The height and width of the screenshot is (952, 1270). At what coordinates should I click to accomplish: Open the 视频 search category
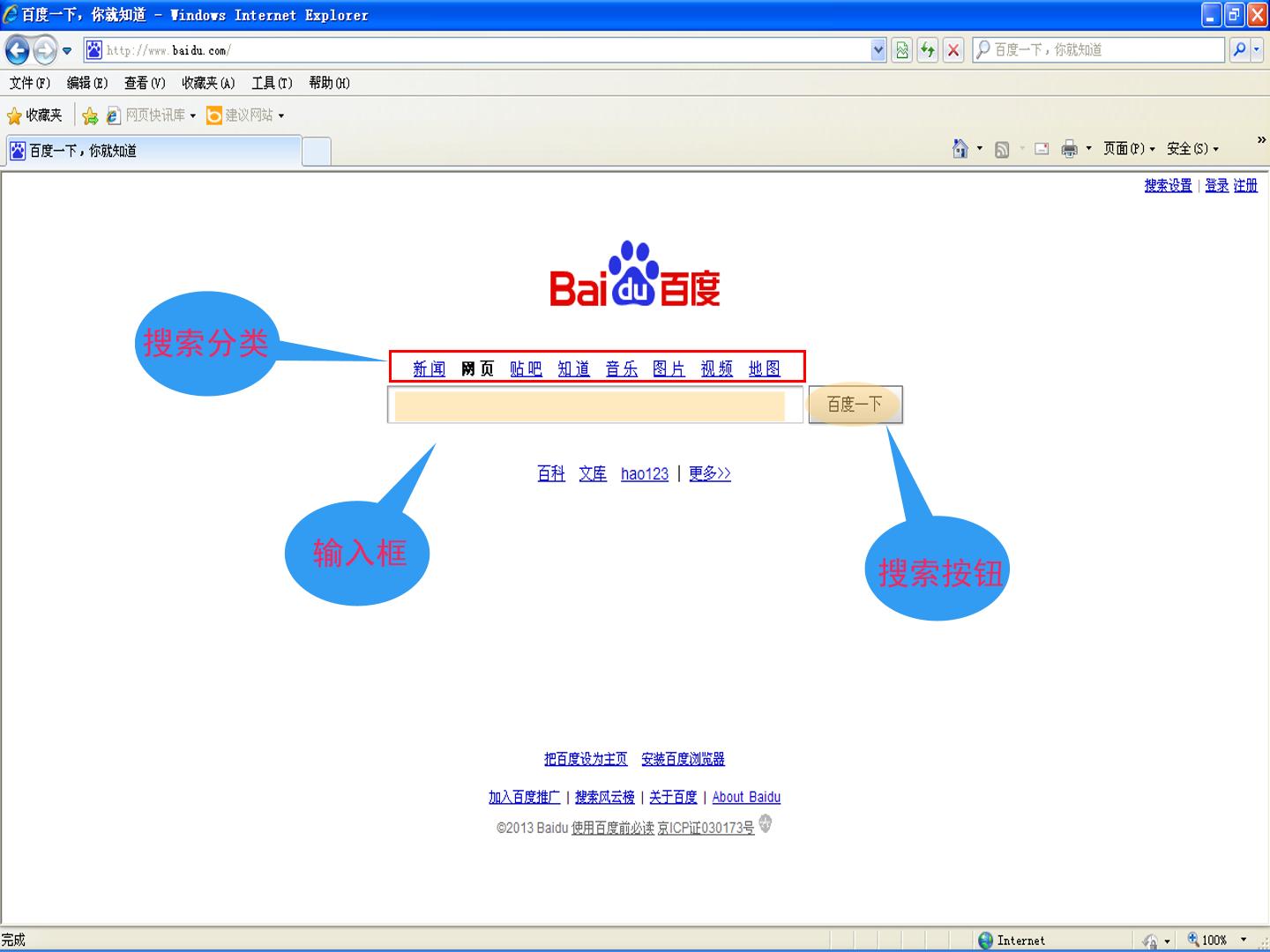[716, 368]
